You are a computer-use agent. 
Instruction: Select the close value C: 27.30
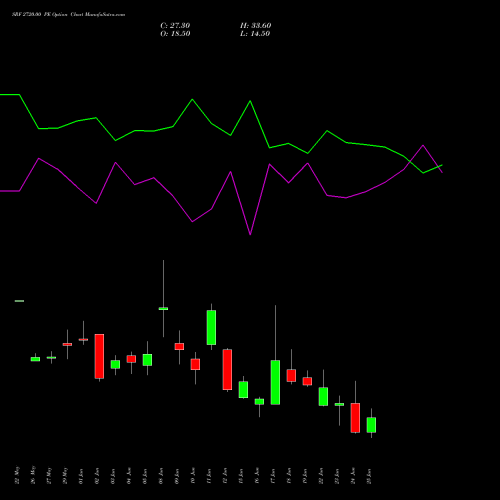coord(175,26)
